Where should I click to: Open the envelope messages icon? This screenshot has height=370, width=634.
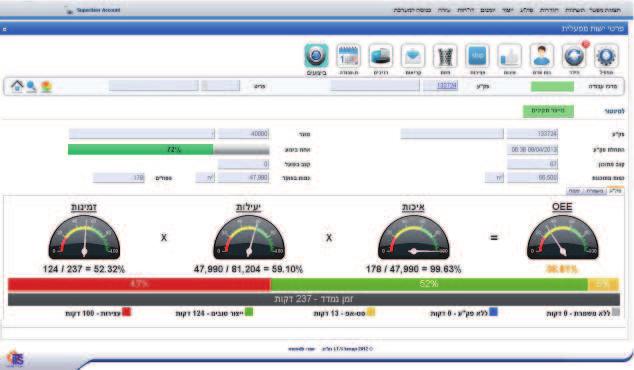(413, 56)
